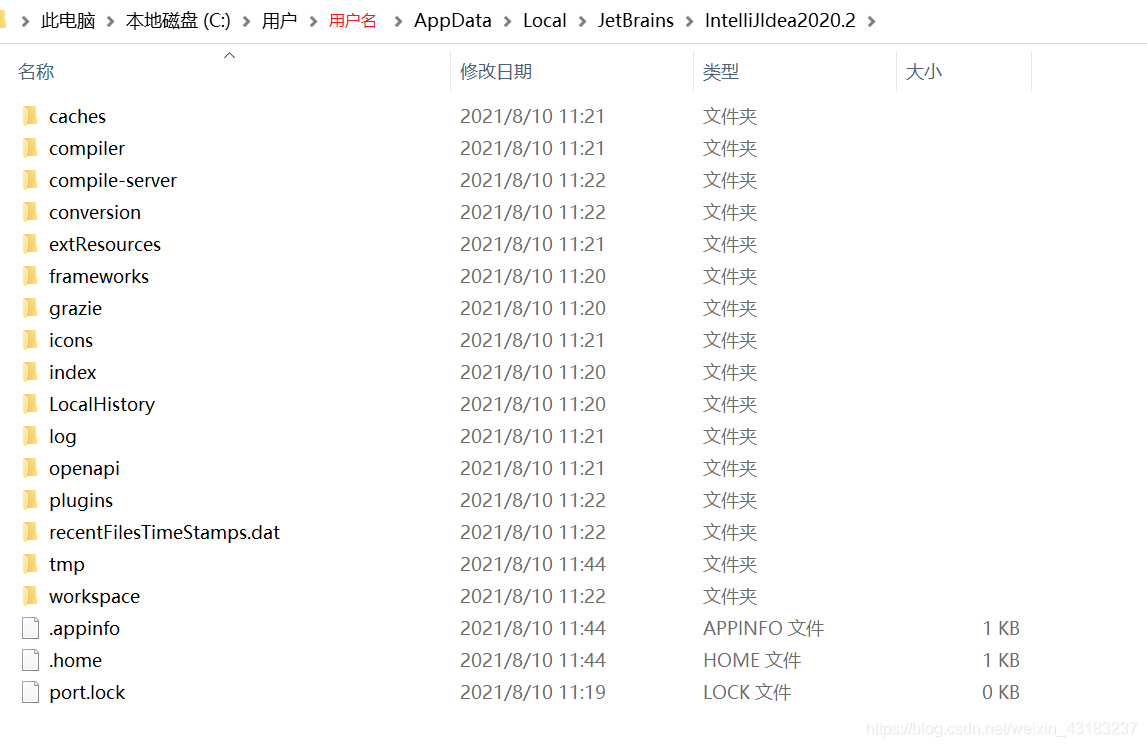The width and height of the screenshot is (1147, 747).
Task: Click the openapi folder icon
Action: coord(30,468)
